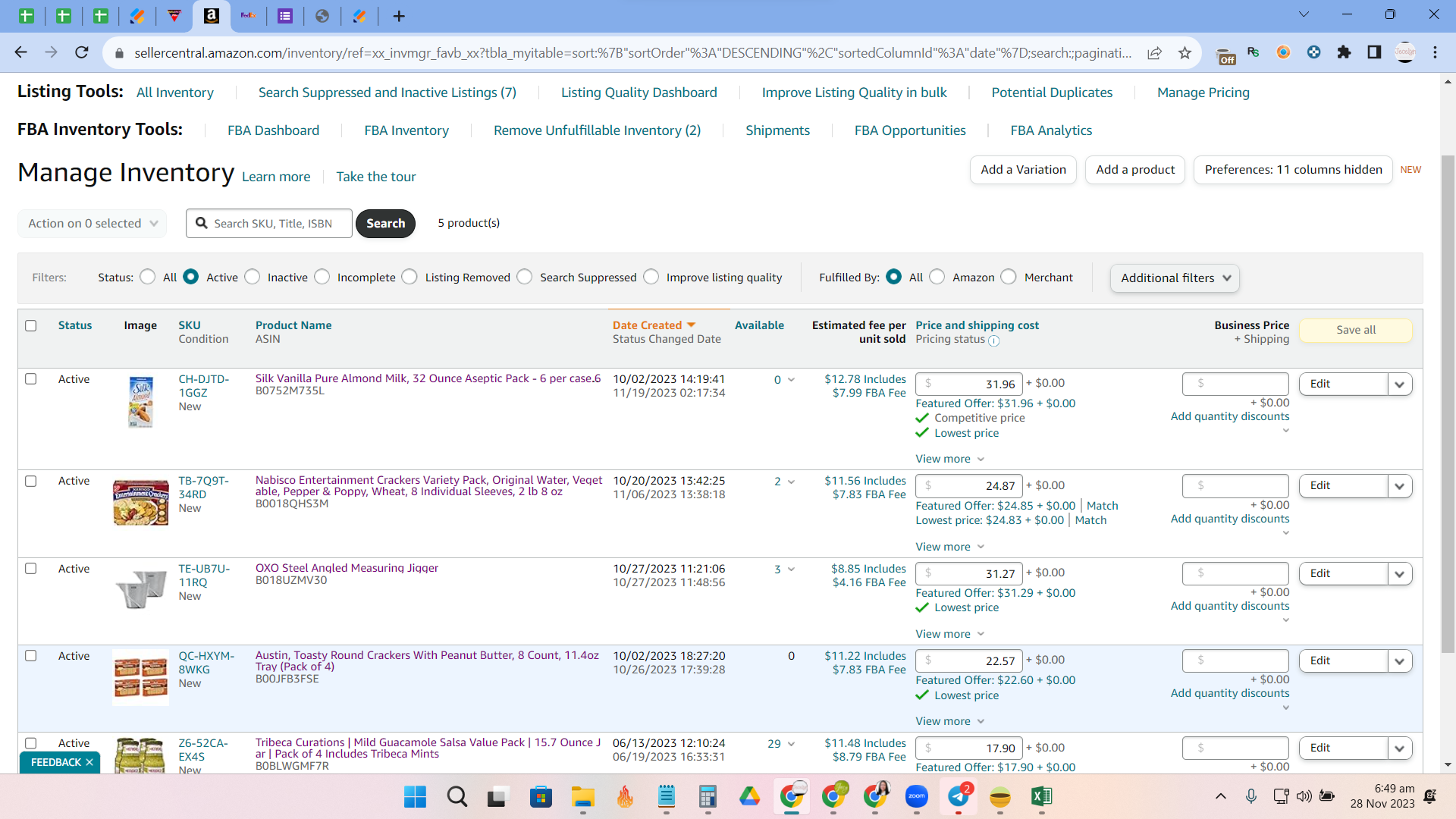Switch to the globe icon browser tab
The width and height of the screenshot is (1456, 819).
(x=322, y=16)
